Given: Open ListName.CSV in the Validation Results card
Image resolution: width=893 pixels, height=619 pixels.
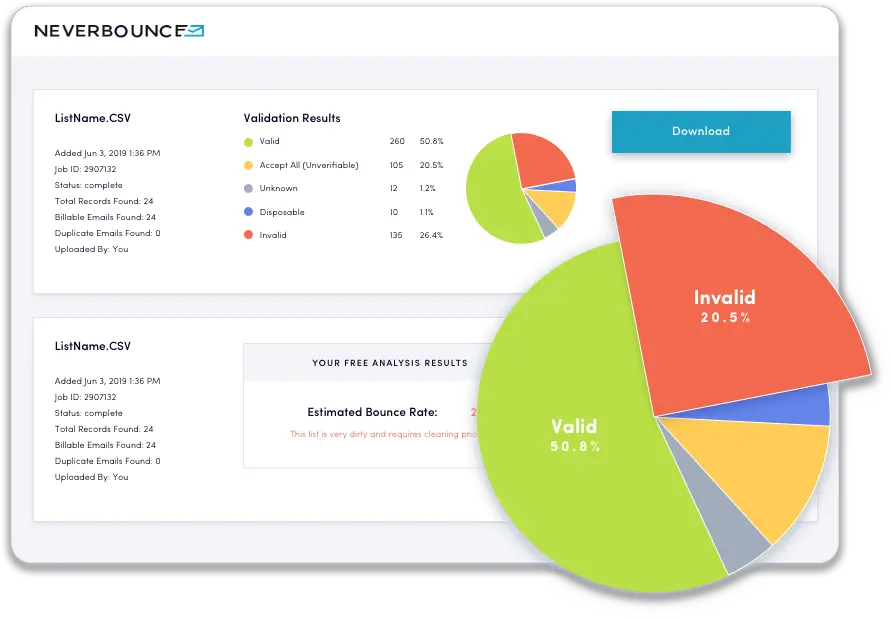Looking at the screenshot, I should 93,118.
